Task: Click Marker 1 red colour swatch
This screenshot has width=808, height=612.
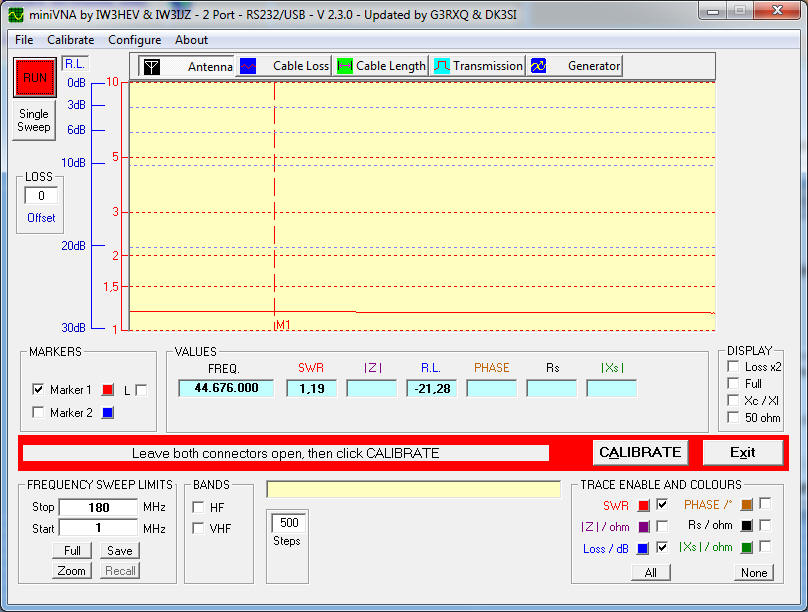Action: 108,390
